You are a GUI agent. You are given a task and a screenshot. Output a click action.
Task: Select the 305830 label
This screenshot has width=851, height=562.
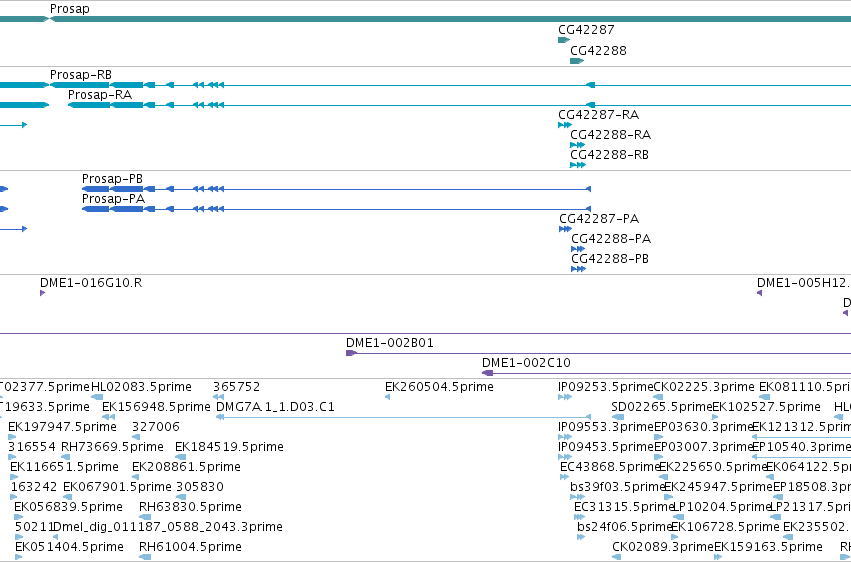point(200,487)
